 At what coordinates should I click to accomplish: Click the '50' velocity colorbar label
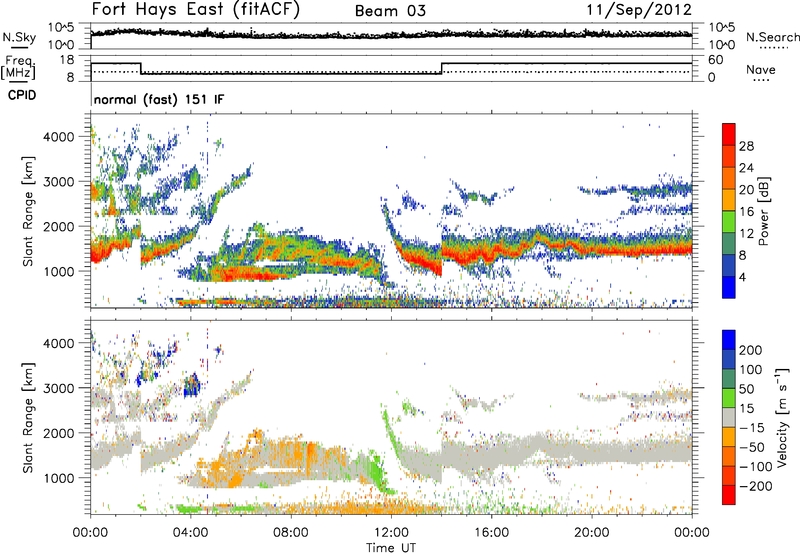click(746, 389)
